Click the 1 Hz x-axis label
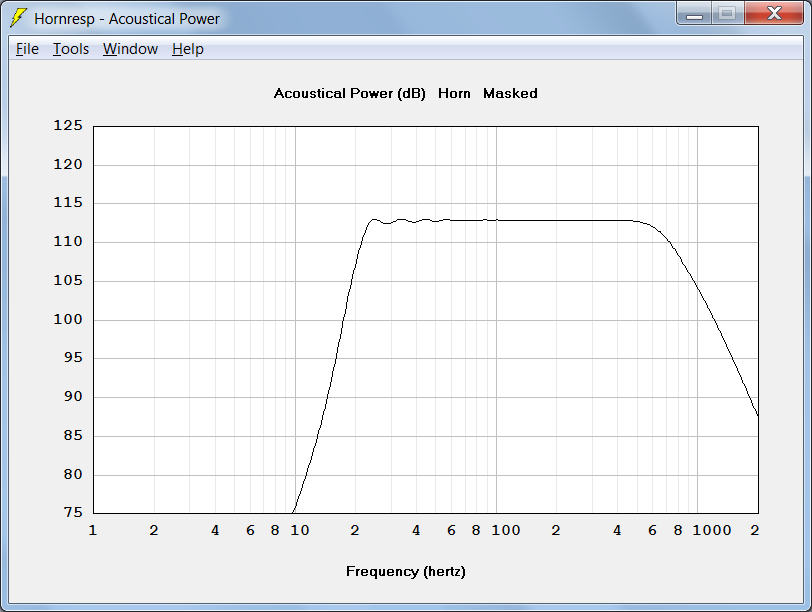This screenshot has width=812, height=612. click(x=93, y=530)
